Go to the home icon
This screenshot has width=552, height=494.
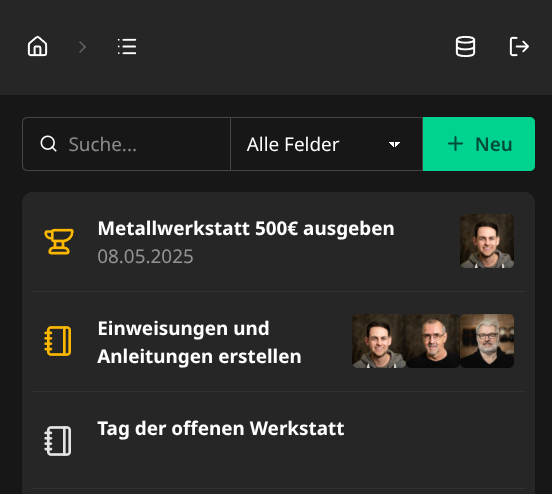pyautogui.click(x=37, y=46)
